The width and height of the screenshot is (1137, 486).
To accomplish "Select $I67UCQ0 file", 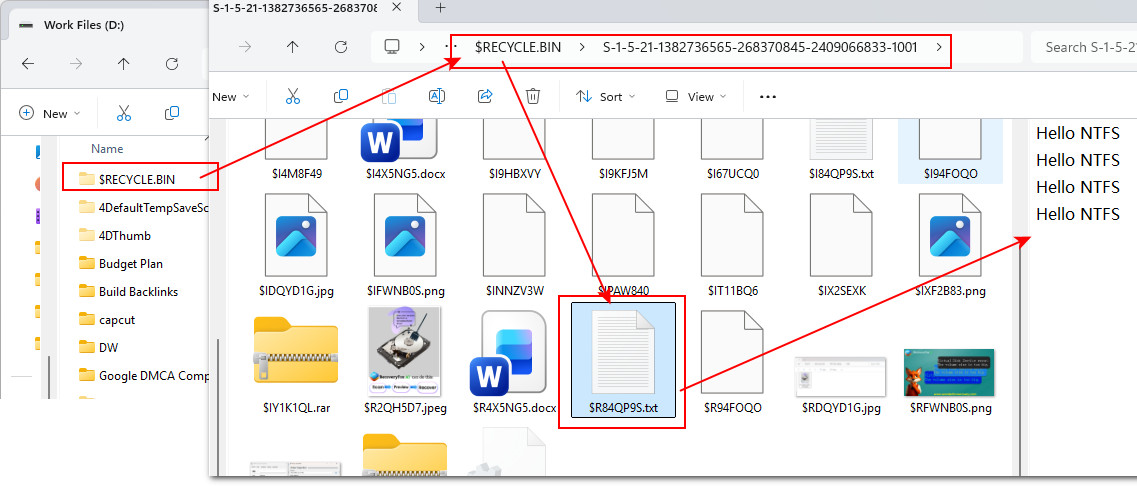I will click(x=732, y=149).
